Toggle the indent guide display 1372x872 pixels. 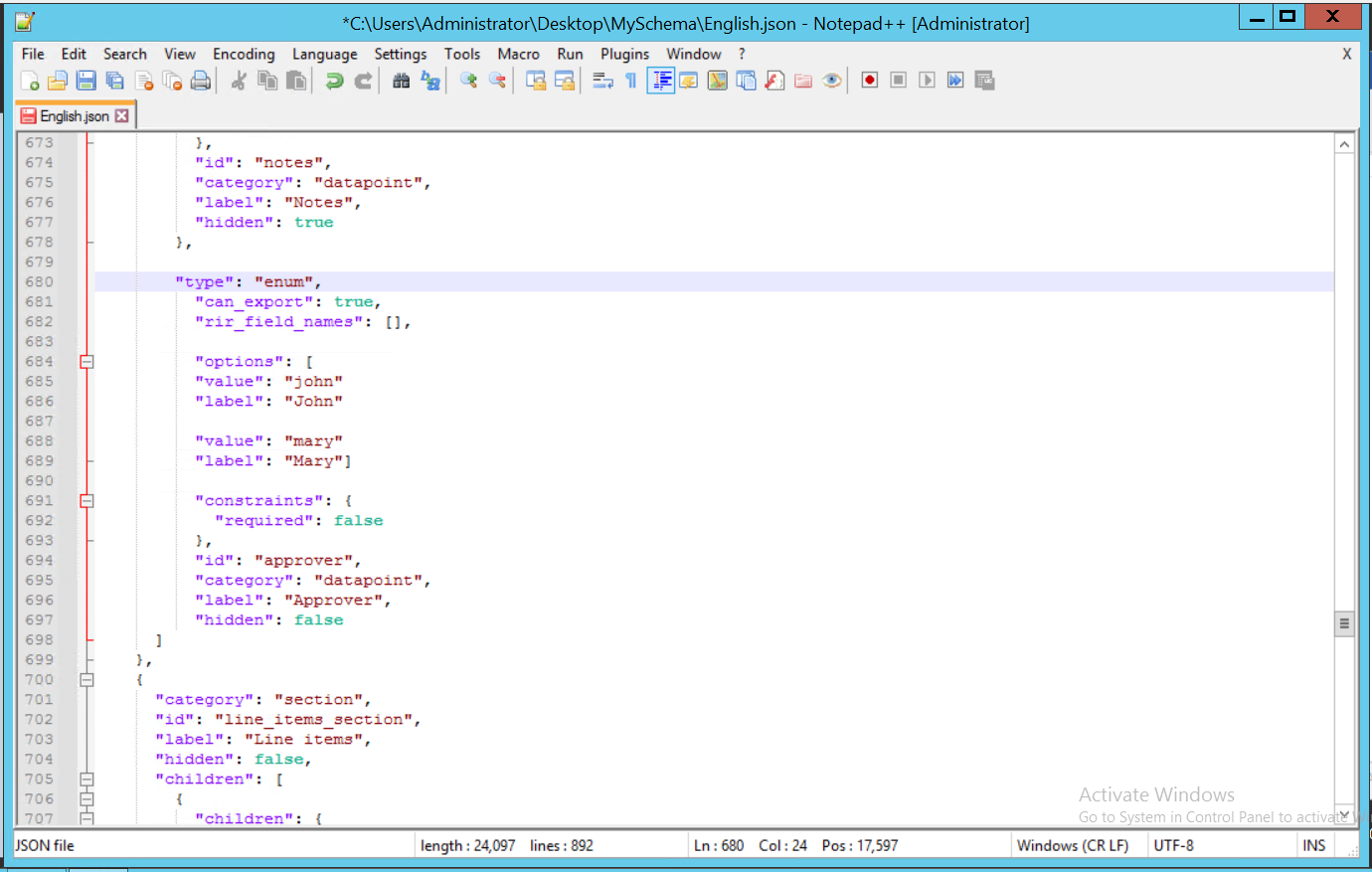pyautogui.click(x=660, y=81)
